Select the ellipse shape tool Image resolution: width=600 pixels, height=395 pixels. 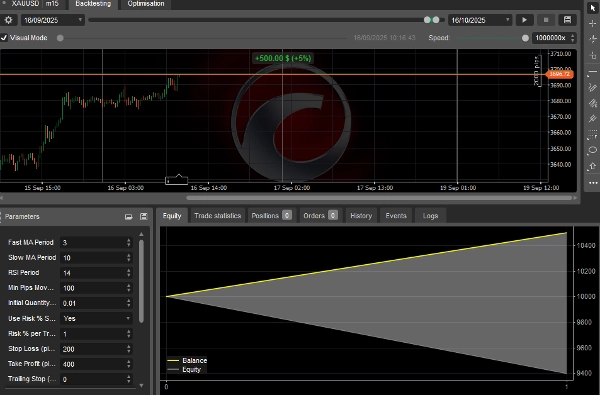click(x=593, y=150)
